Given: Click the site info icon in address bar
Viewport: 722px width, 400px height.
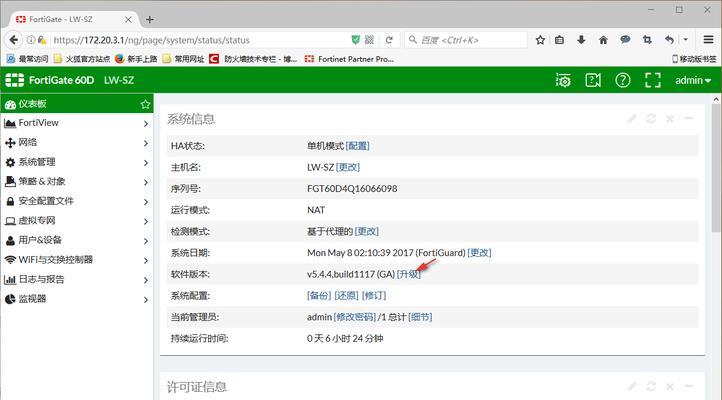Looking at the screenshot, I should [31, 40].
